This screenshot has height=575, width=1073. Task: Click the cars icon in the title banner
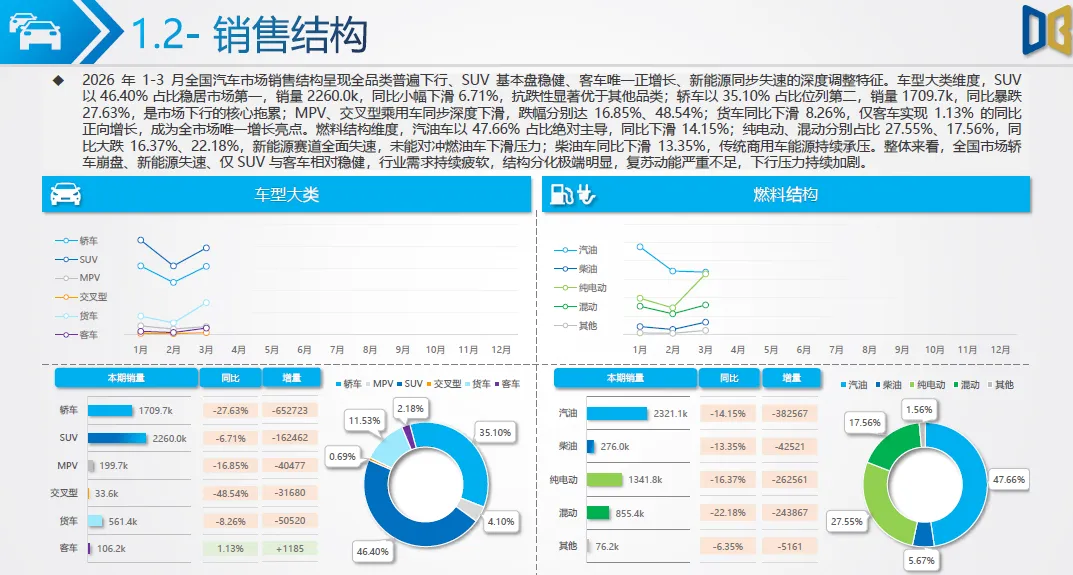click(x=34, y=31)
